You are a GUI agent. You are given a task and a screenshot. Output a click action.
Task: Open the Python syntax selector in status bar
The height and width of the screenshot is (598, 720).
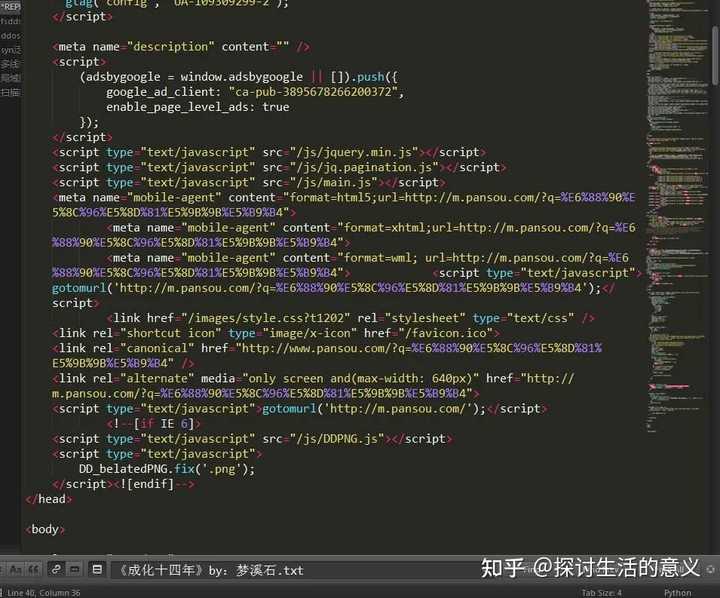[x=677, y=592]
